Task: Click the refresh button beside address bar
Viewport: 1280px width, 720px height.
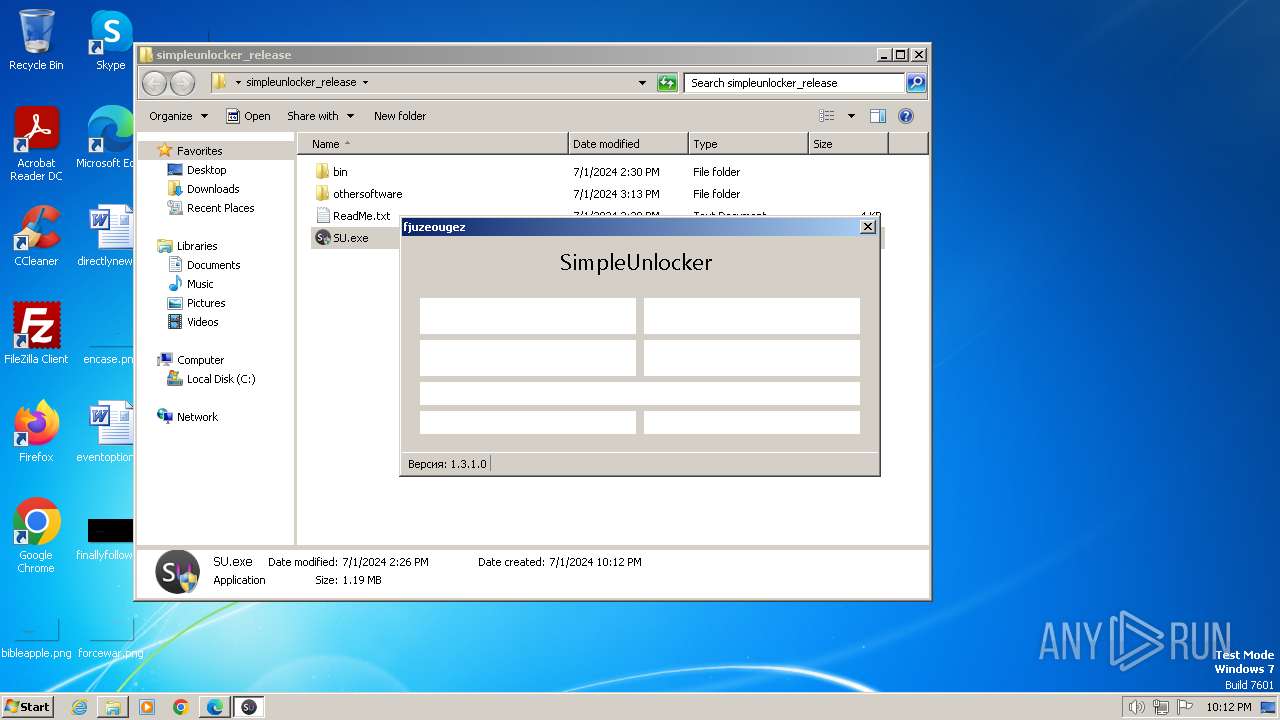Action: [x=667, y=83]
